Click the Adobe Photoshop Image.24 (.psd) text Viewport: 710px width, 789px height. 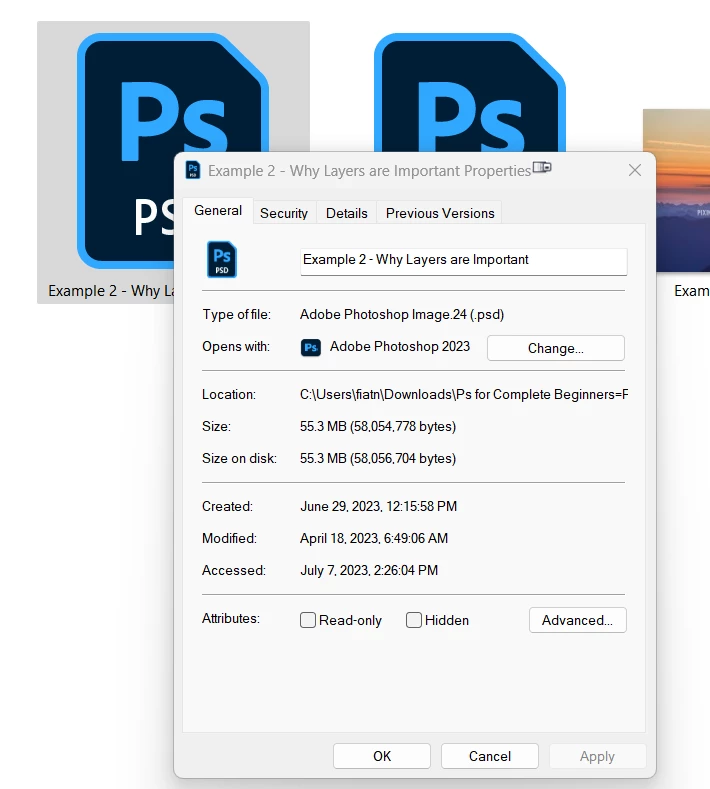point(402,314)
